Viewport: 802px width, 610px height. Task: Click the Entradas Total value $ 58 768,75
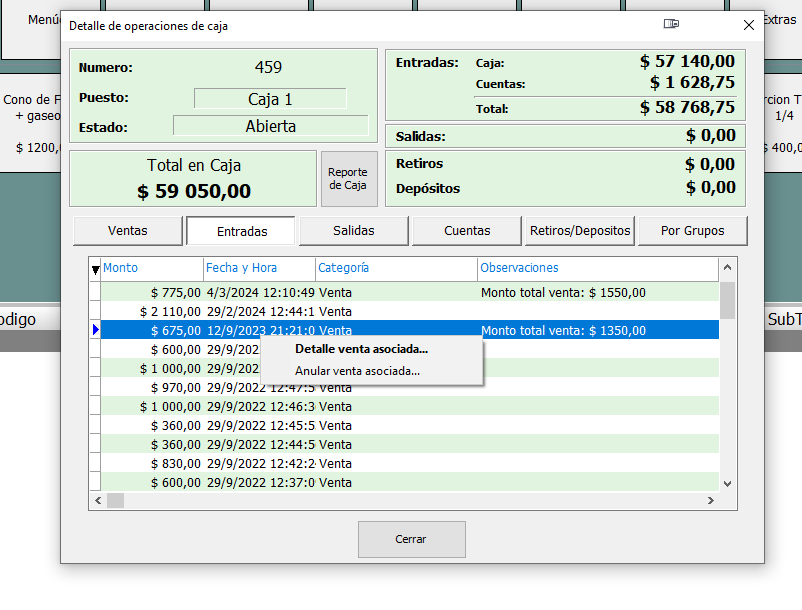[x=687, y=107]
